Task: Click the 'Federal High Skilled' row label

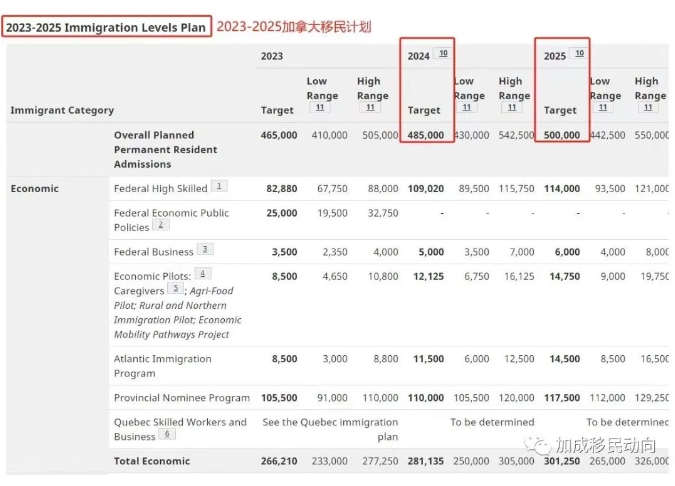Action: [x=161, y=189]
